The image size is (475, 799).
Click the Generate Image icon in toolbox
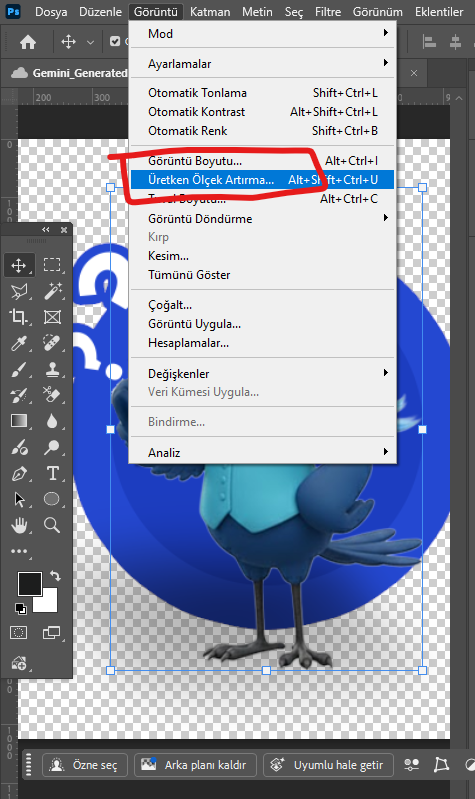[19, 663]
